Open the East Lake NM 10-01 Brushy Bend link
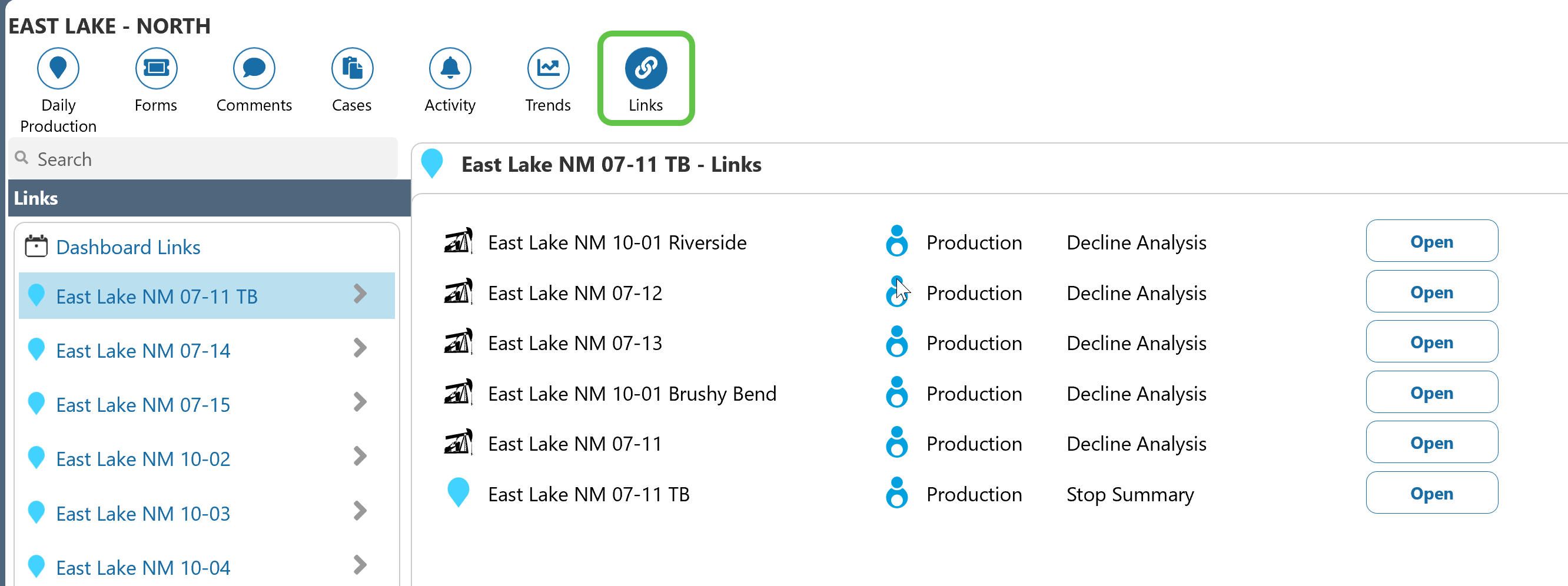 (1431, 393)
